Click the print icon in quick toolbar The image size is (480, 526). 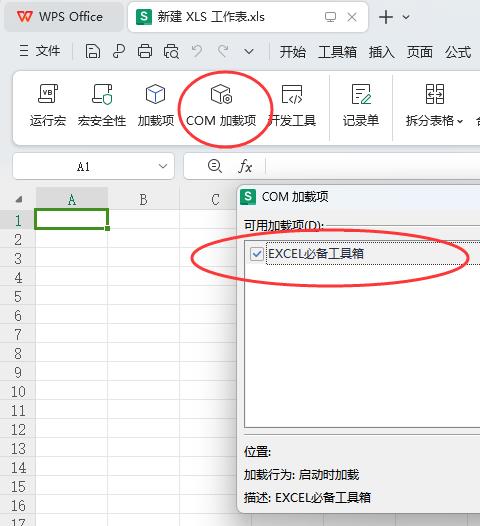point(145,52)
